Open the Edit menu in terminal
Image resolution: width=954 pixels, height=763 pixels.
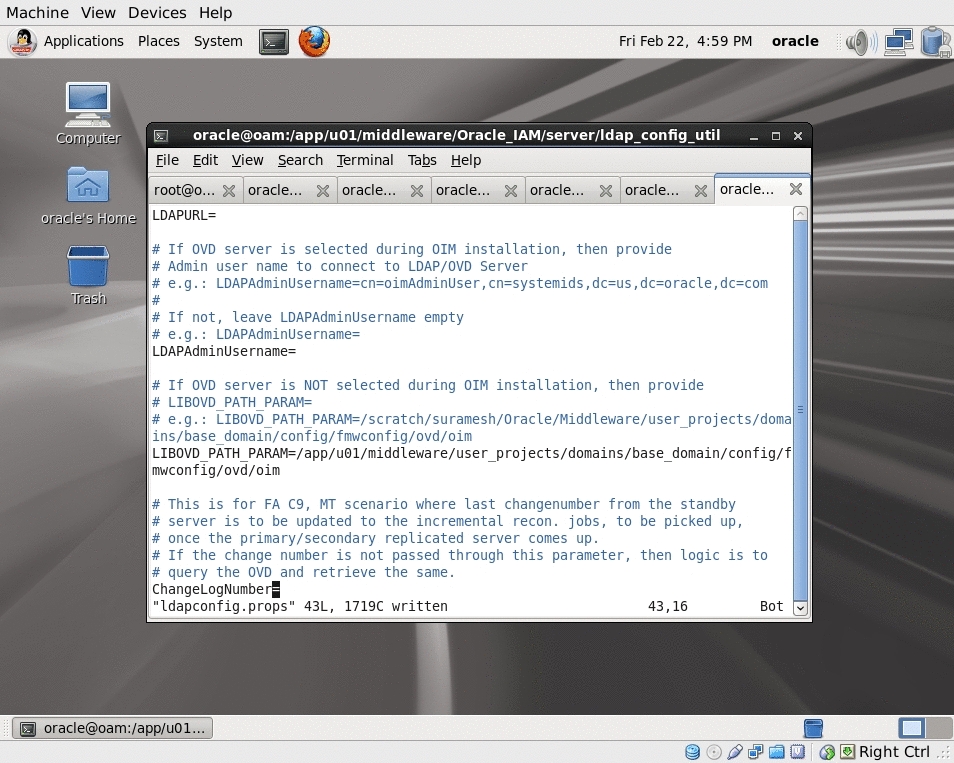pyautogui.click(x=206, y=160)
